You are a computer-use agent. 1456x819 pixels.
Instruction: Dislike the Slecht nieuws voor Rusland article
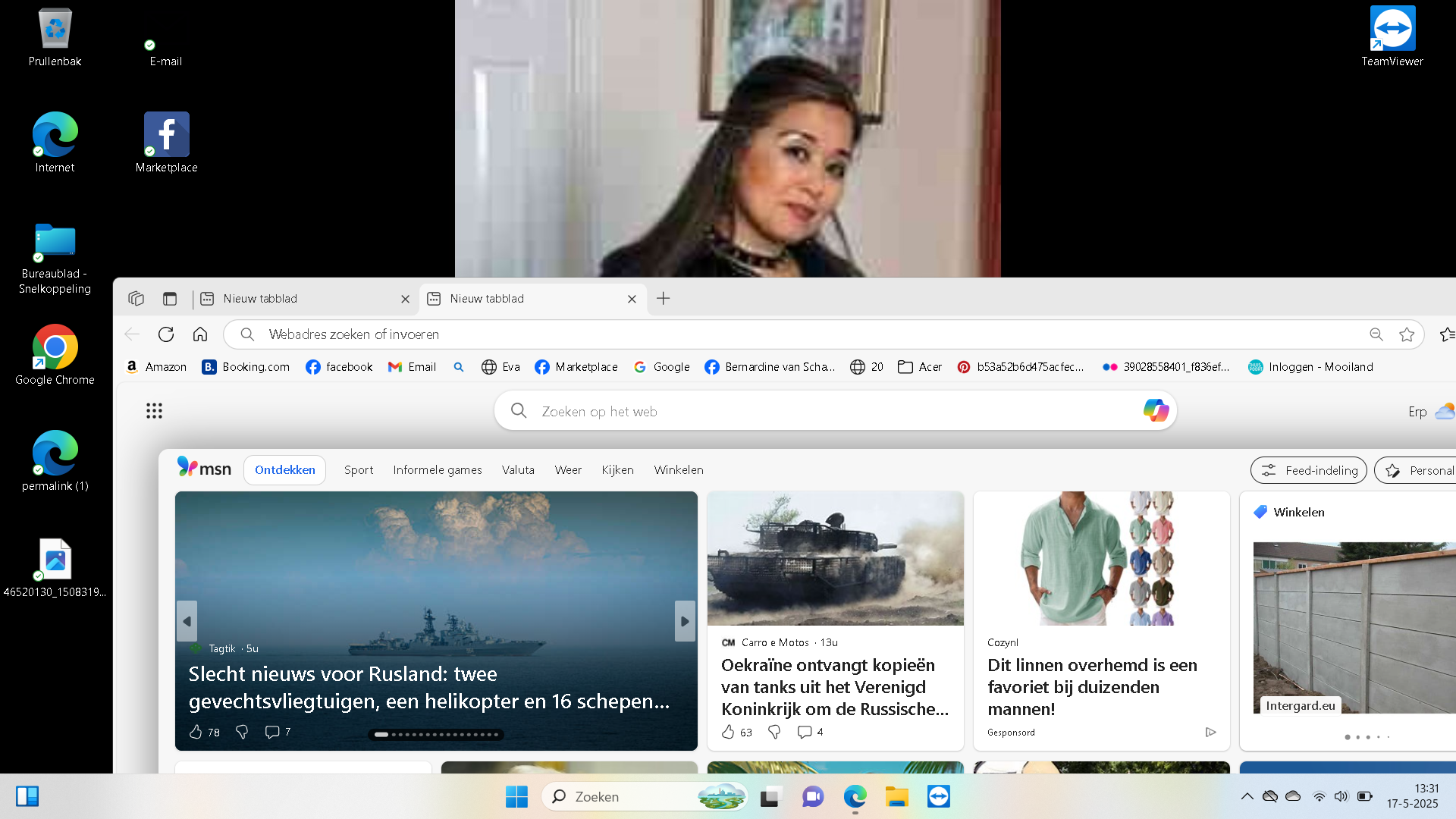(x=242, y=732)
